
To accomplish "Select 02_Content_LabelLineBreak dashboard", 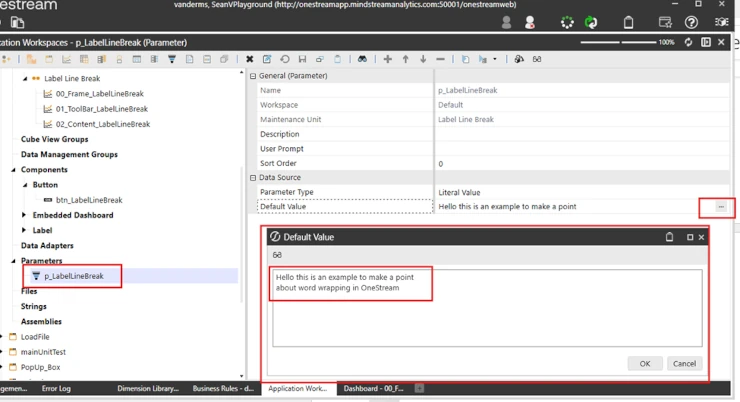I will [x=103, y=124].
